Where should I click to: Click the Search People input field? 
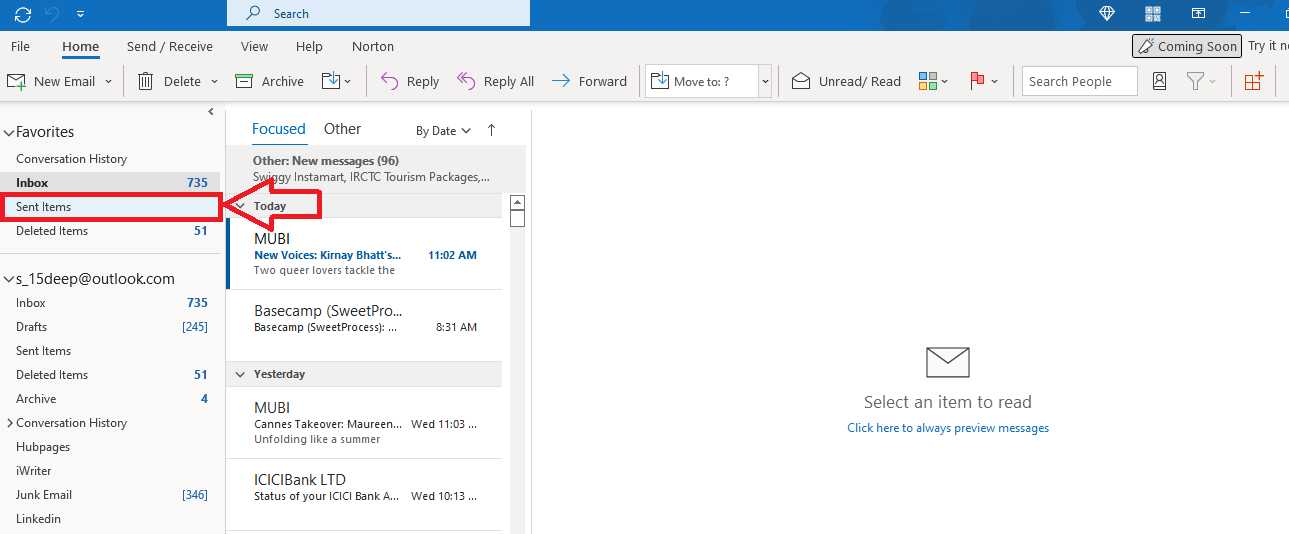pos(1079,82)
